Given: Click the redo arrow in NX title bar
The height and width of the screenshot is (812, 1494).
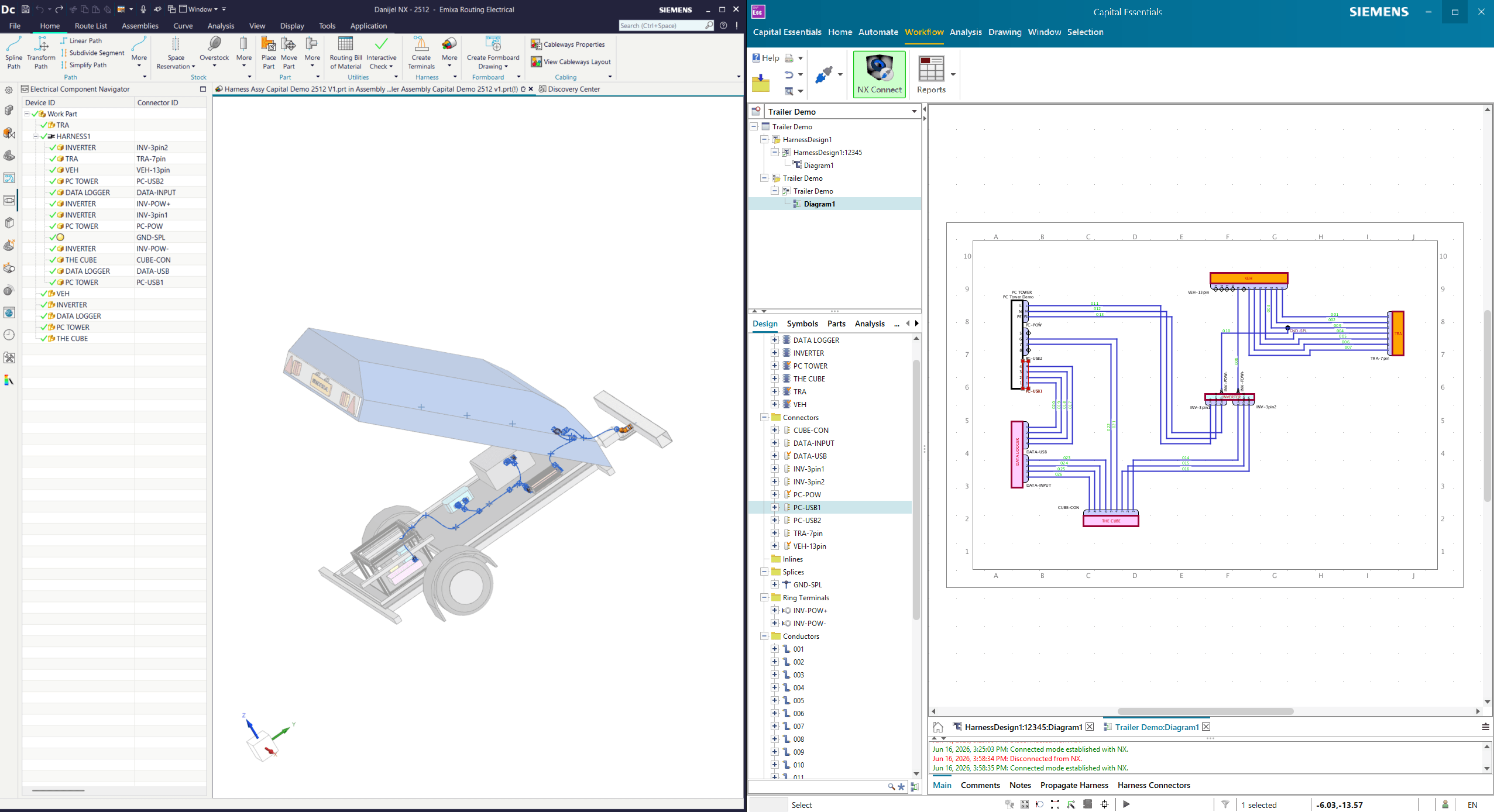Looking at the screenshot, I should point(59,9).
